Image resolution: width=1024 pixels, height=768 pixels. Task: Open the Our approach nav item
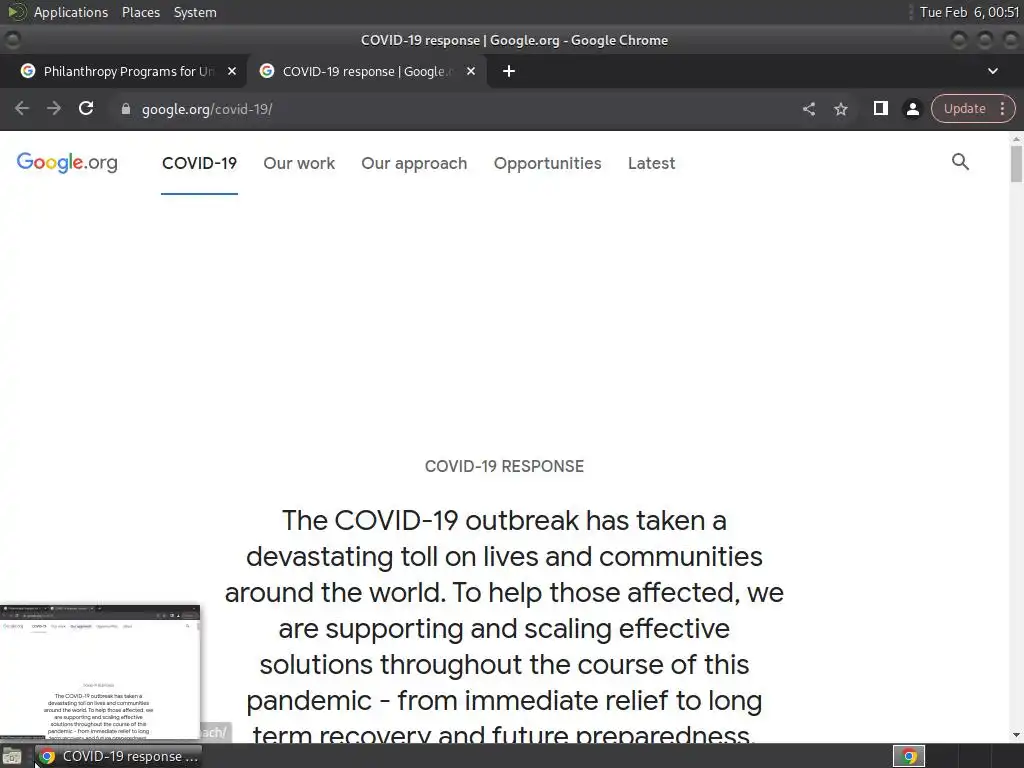point(414,163)
